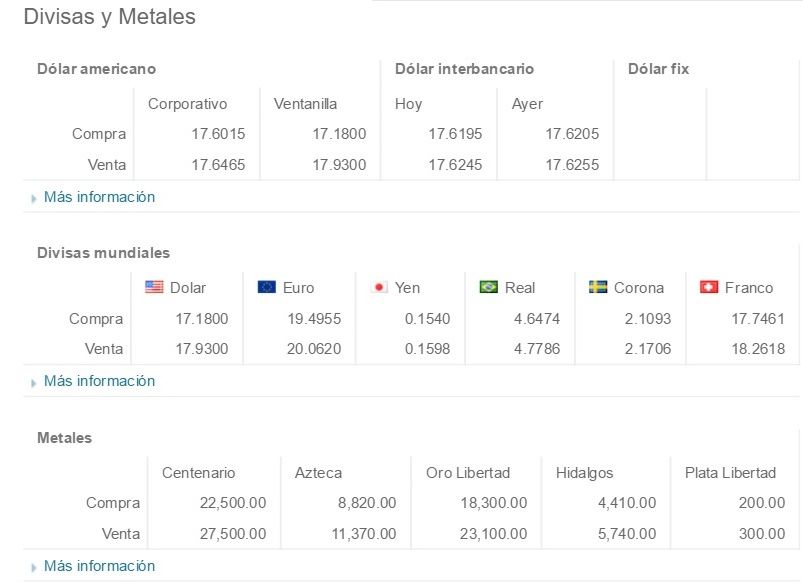This screenshot has height=582, width=803.
Task: Click the Brazil flag icon next to Real
Action: [x=490, y=287]
